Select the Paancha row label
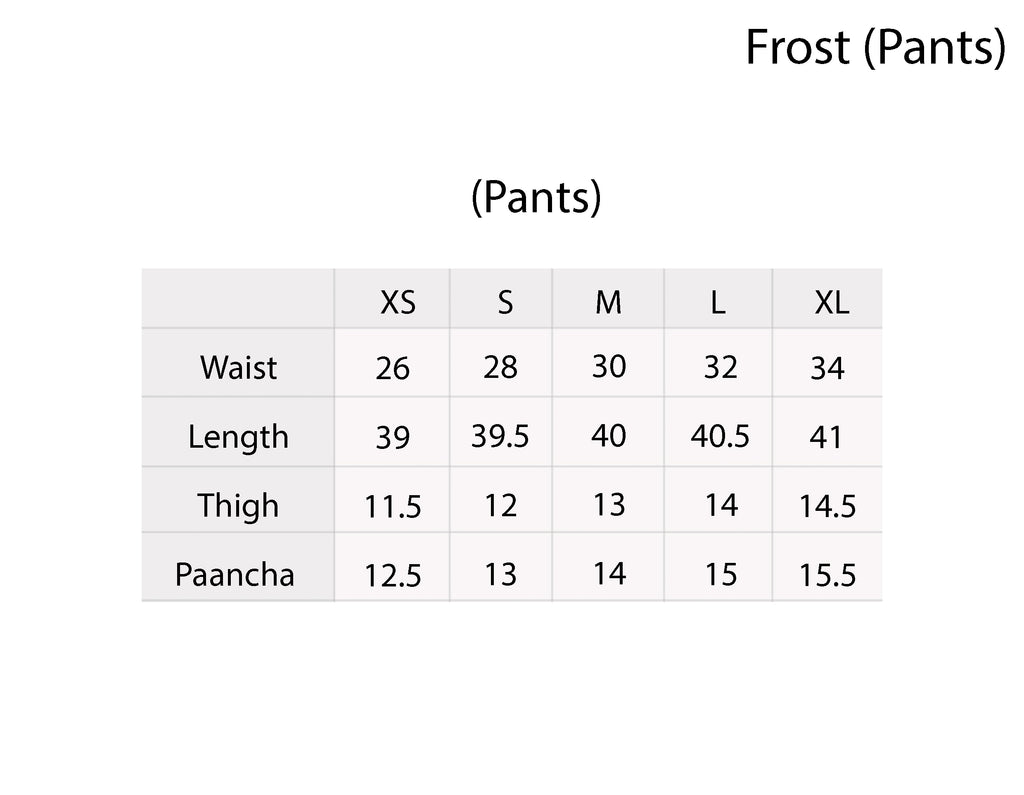The height and width of the screenshot is (795, 1024). point(235,575)
